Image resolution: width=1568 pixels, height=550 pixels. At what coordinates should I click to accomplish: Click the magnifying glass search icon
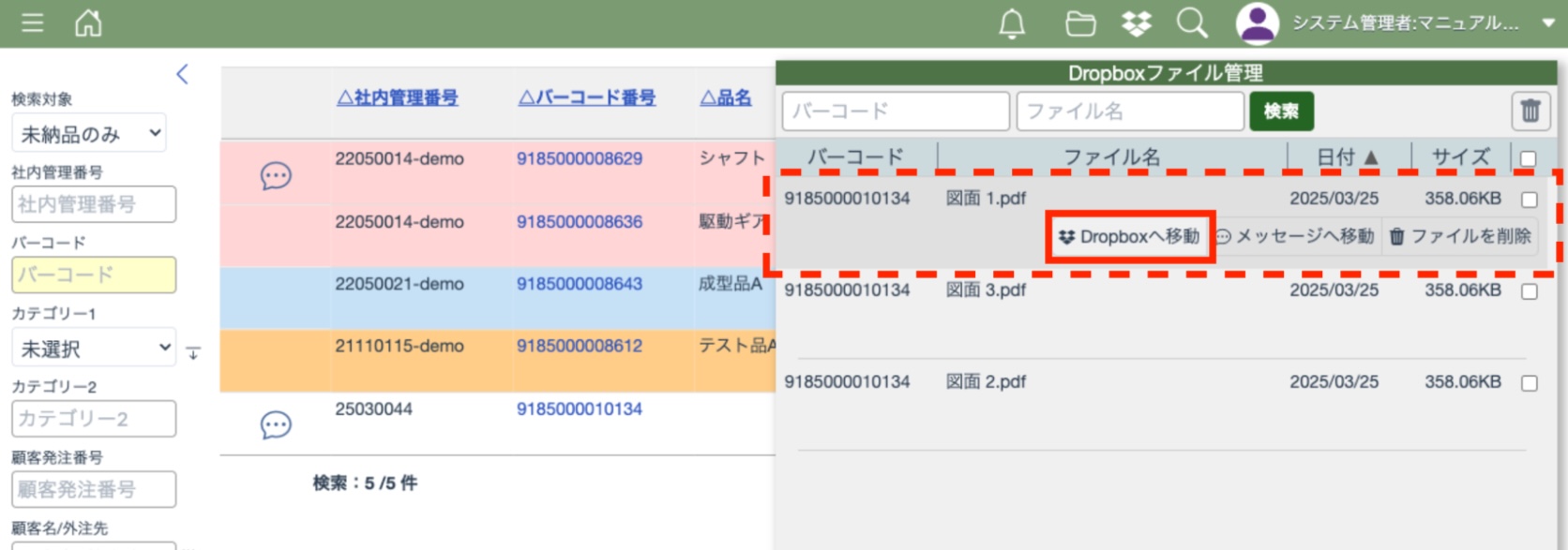pyautogui.click(x=1192, y=23)
